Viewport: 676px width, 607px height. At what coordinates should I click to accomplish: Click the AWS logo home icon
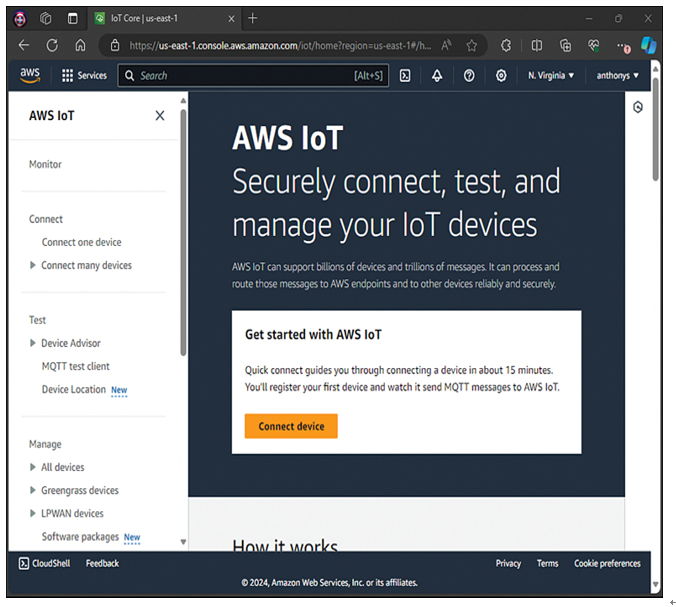pyautogui.click(x=30, y=75)
